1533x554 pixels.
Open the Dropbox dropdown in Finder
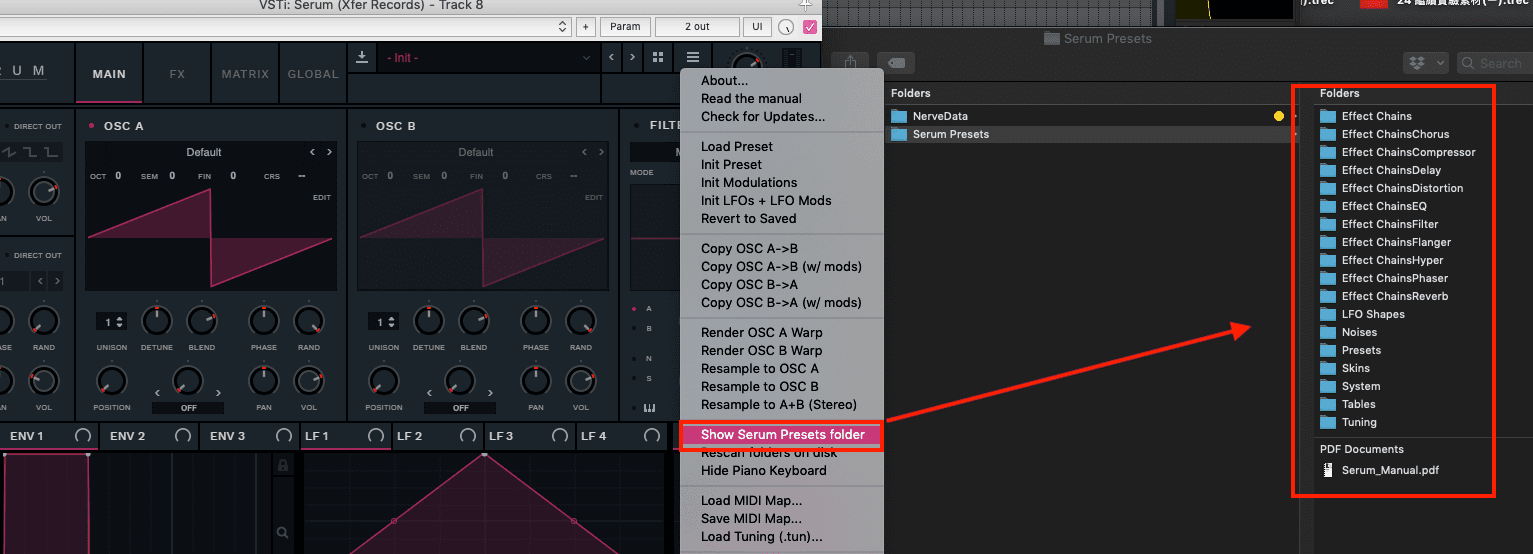tap(1426, 63)
